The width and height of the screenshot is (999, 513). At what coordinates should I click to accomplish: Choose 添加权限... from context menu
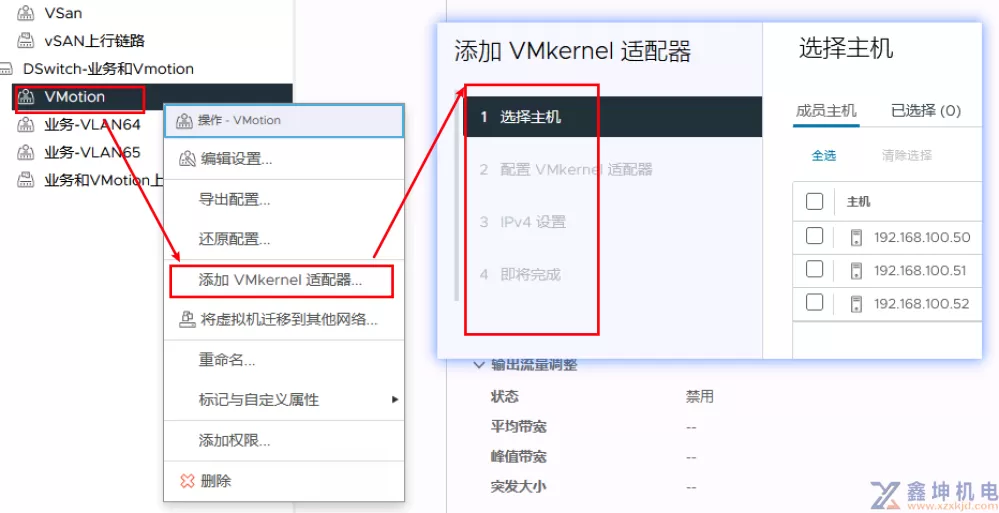pyautogui.click(x=284, y=440)
